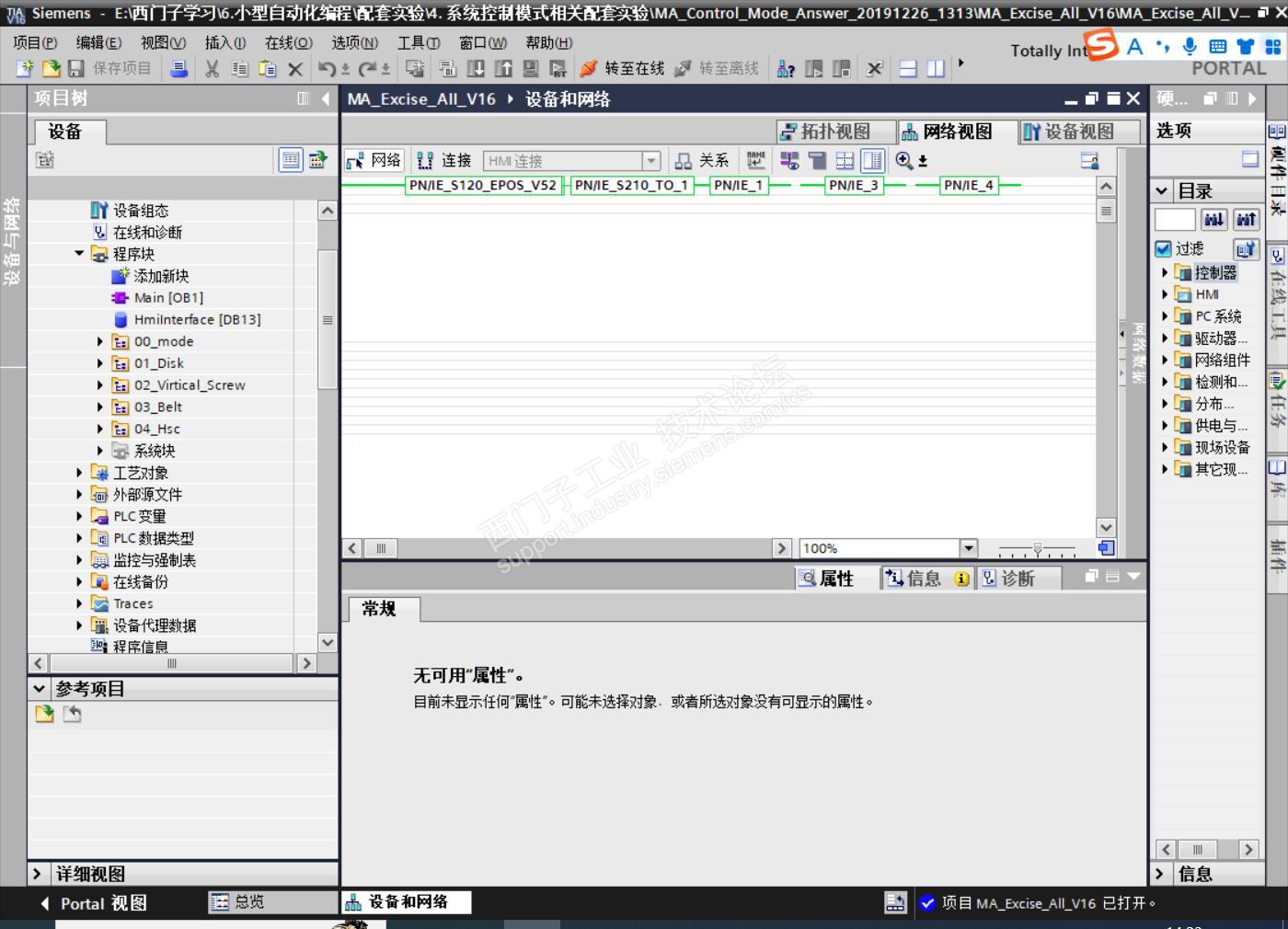Expand the PLC 变量 node
Image resolution: width=1288 pixels, height=929 pixels.
[x=79, y=516]
